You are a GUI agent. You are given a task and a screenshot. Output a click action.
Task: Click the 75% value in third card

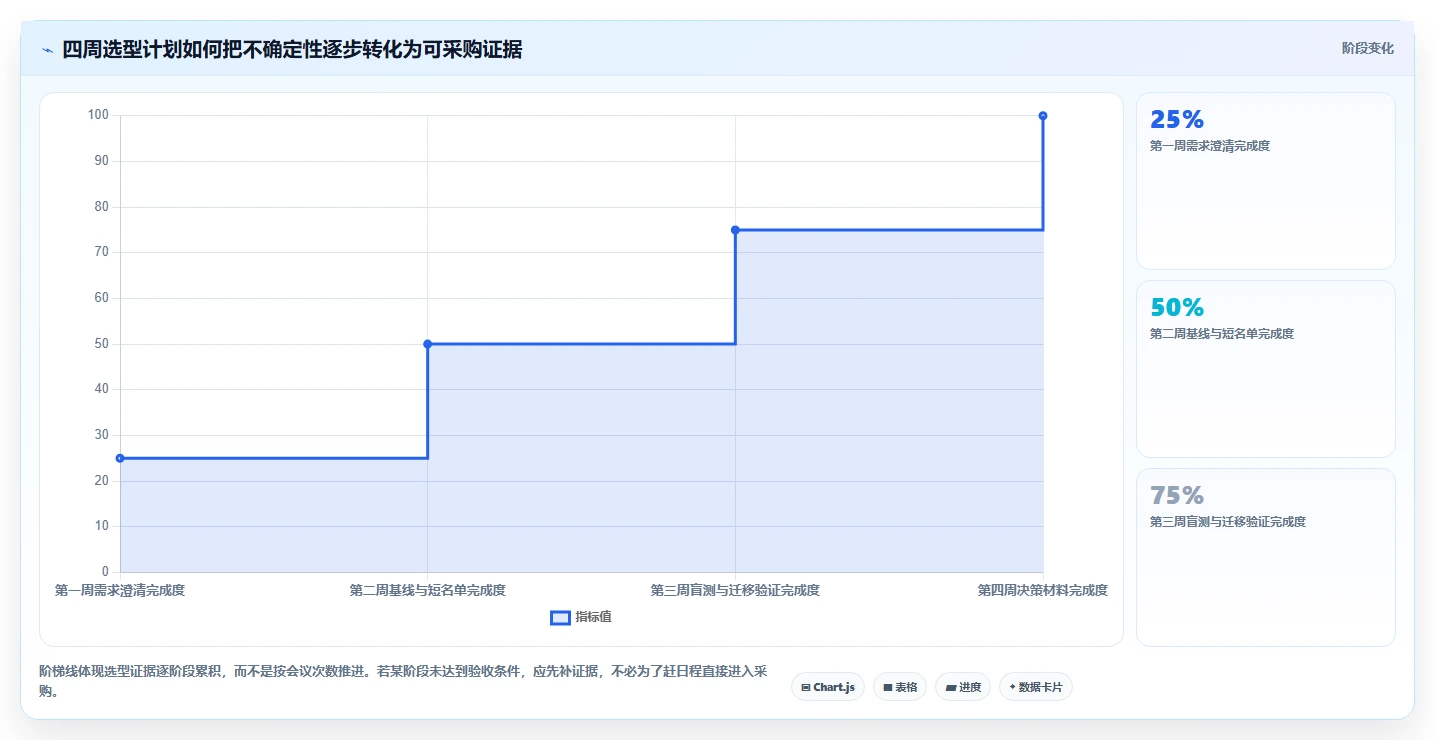[1177, 496]
